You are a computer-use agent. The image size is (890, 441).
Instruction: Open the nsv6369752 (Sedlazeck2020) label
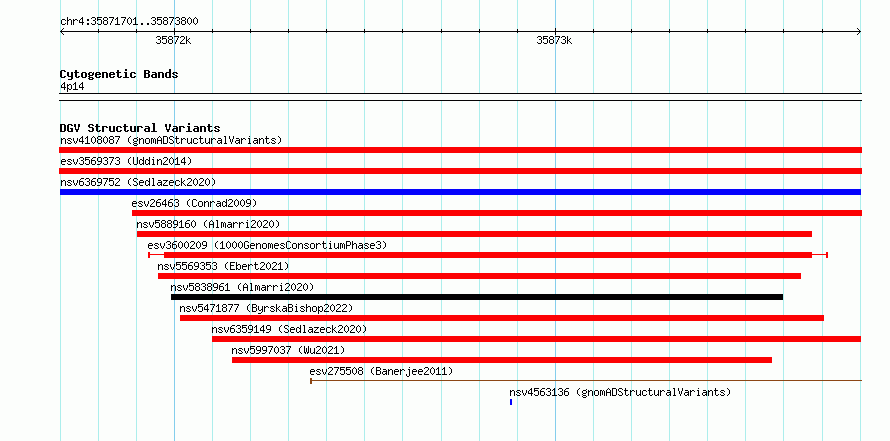tap(138, 182)
